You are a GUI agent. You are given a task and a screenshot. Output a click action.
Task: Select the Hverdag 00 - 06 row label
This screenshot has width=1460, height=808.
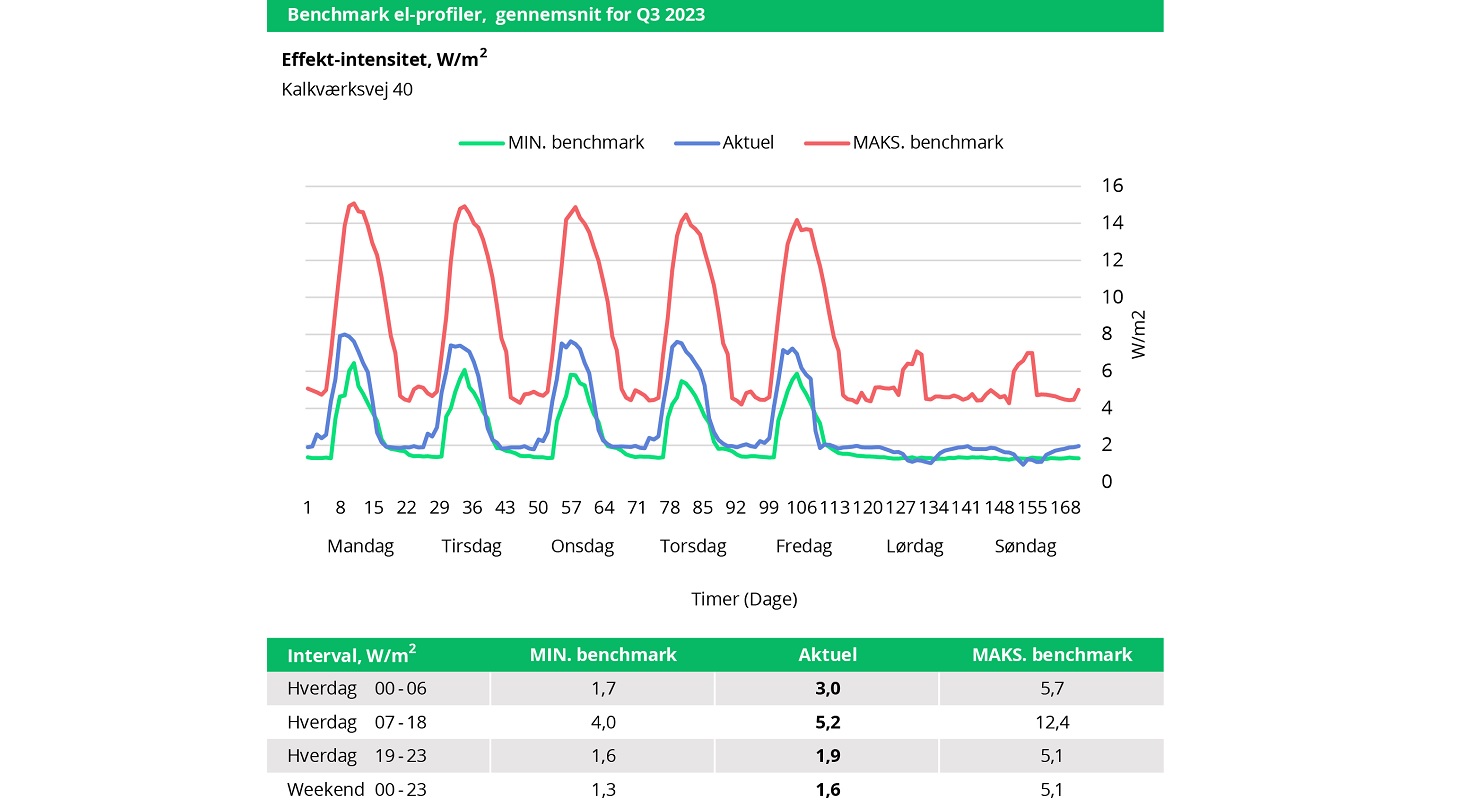(357, 689)
